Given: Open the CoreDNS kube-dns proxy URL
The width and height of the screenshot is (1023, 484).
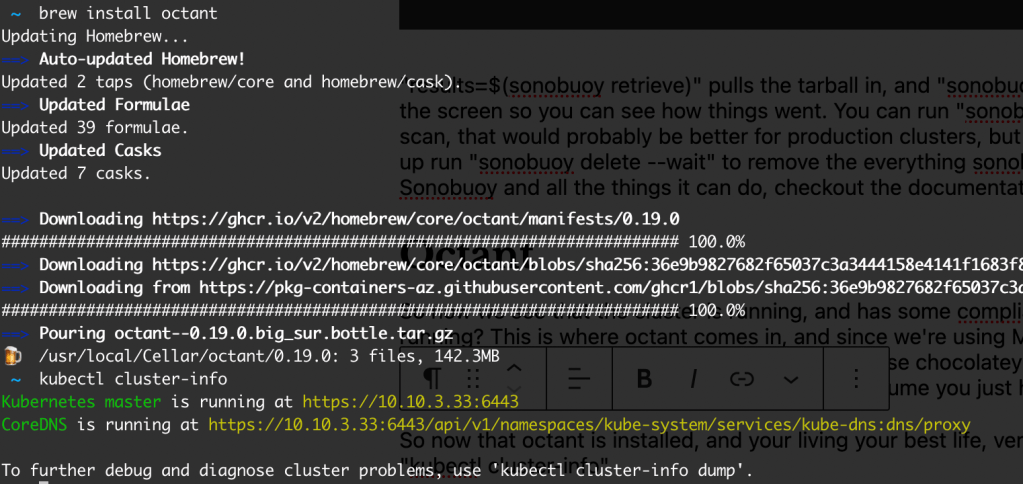Looking at the screenshot, I should tap(588, 425).
